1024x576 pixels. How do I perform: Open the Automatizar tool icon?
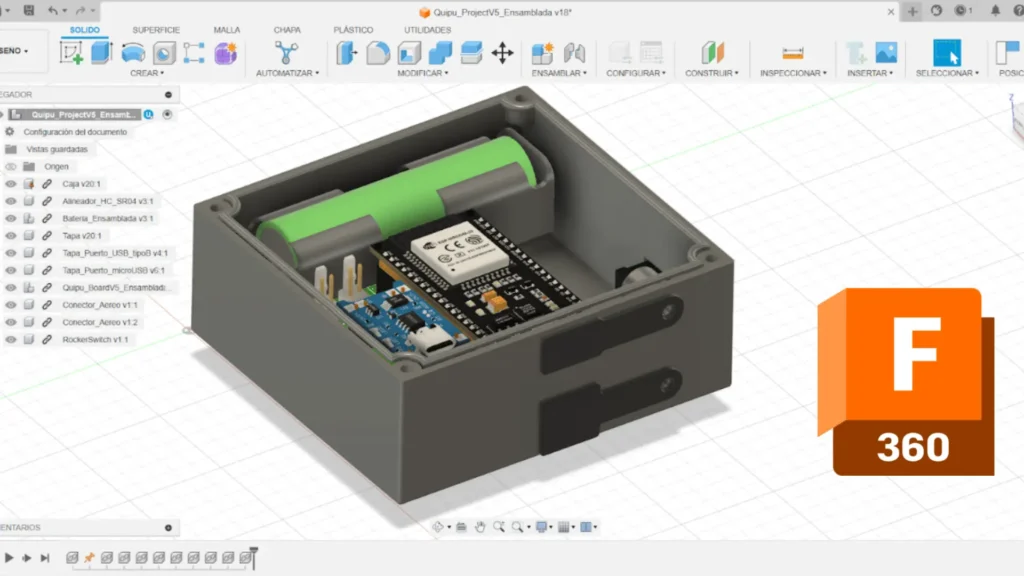tap(287, 53)
